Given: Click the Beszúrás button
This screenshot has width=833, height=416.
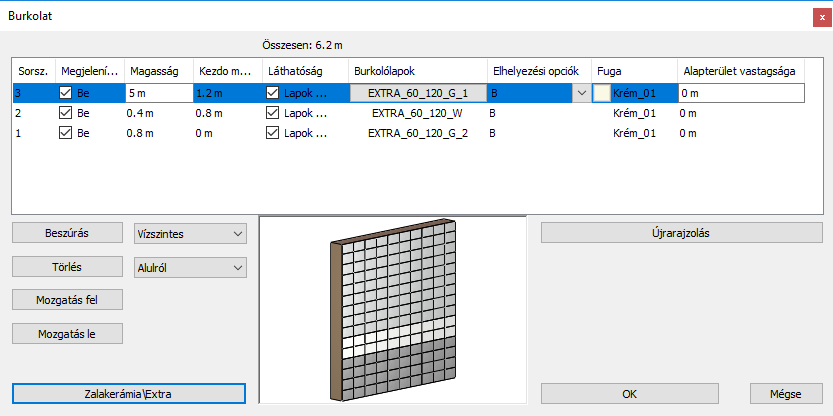Looking at the screenshot, I should 67,233.
